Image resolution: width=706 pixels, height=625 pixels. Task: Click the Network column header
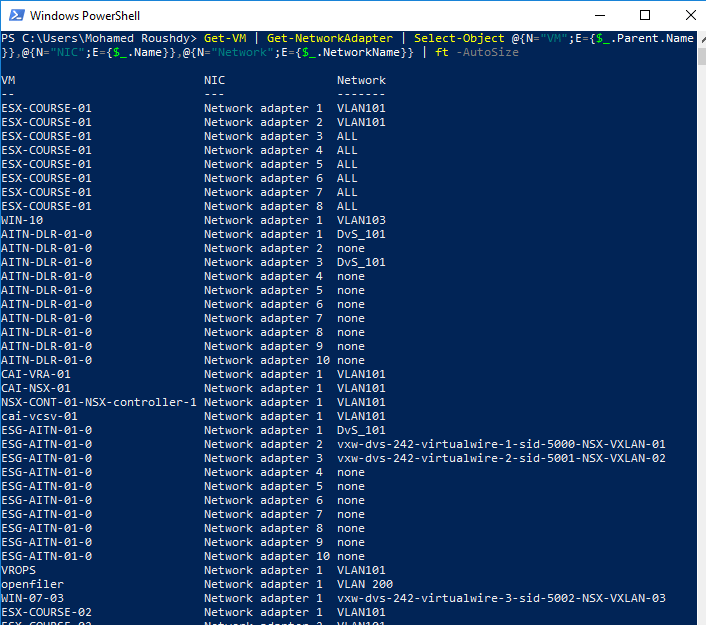click(x=360, y=80)
